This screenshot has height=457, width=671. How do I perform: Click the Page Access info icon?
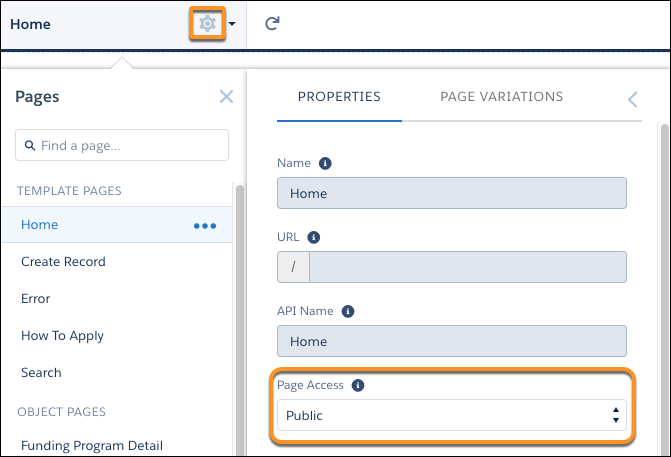tap(358, 385)
